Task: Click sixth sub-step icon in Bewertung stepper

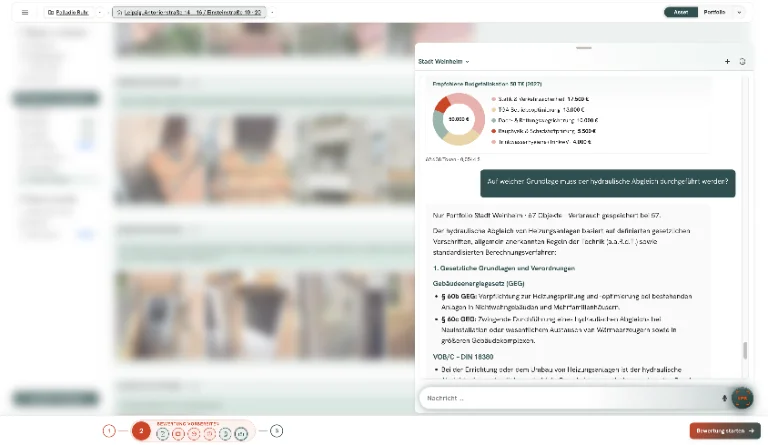Action: [241, 434]
